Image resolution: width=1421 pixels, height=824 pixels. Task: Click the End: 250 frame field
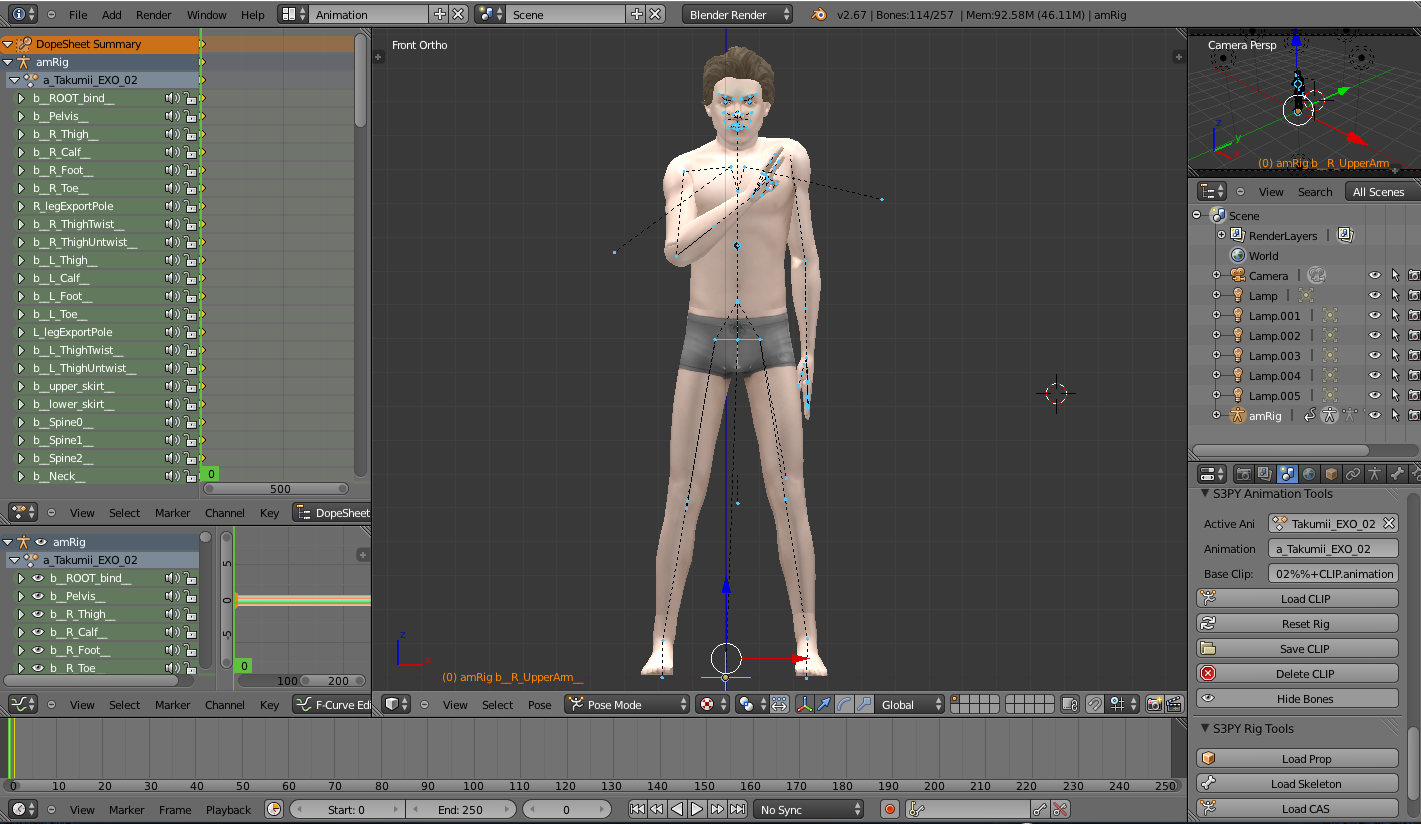(460, 810)
